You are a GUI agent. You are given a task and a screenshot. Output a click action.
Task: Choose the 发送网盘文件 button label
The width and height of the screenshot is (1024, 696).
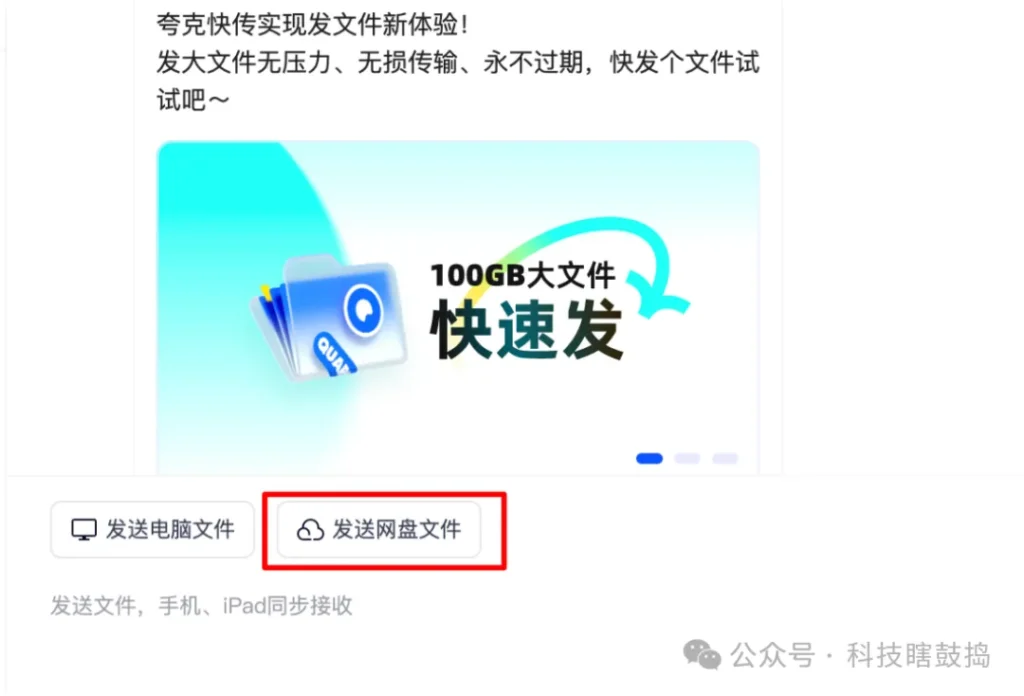(x=396, y=529)
